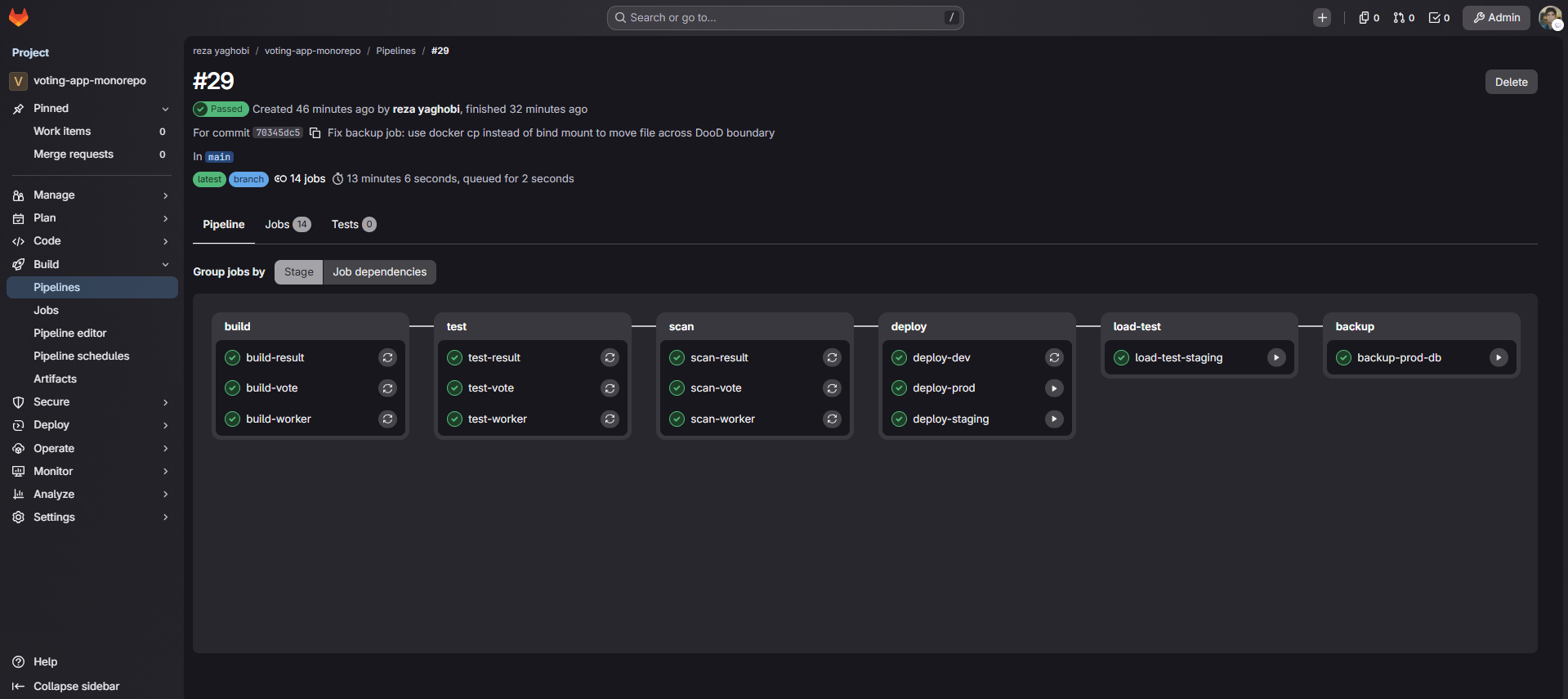This screenshot has width=1568, height=699.
Task: Run the deploy-prod manual job
Action: (1054, 388)
